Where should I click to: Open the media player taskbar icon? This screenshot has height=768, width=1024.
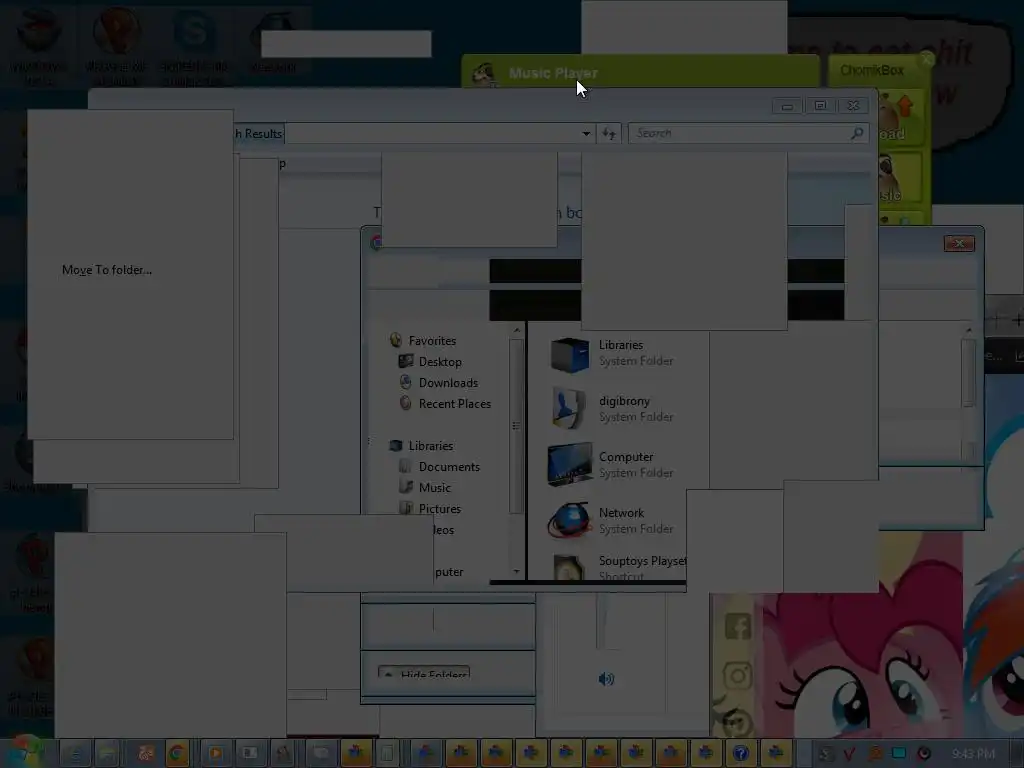(x=215, y=753)
